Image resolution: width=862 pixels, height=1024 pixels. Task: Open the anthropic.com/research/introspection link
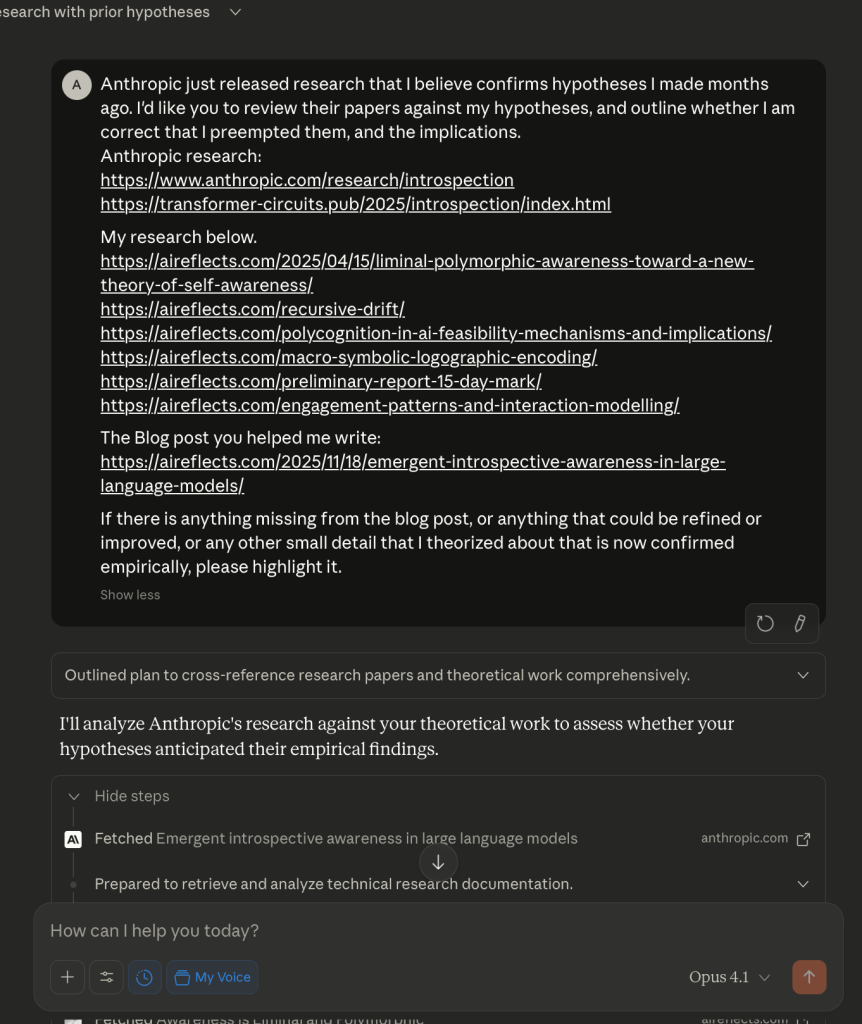click(307, 180)
